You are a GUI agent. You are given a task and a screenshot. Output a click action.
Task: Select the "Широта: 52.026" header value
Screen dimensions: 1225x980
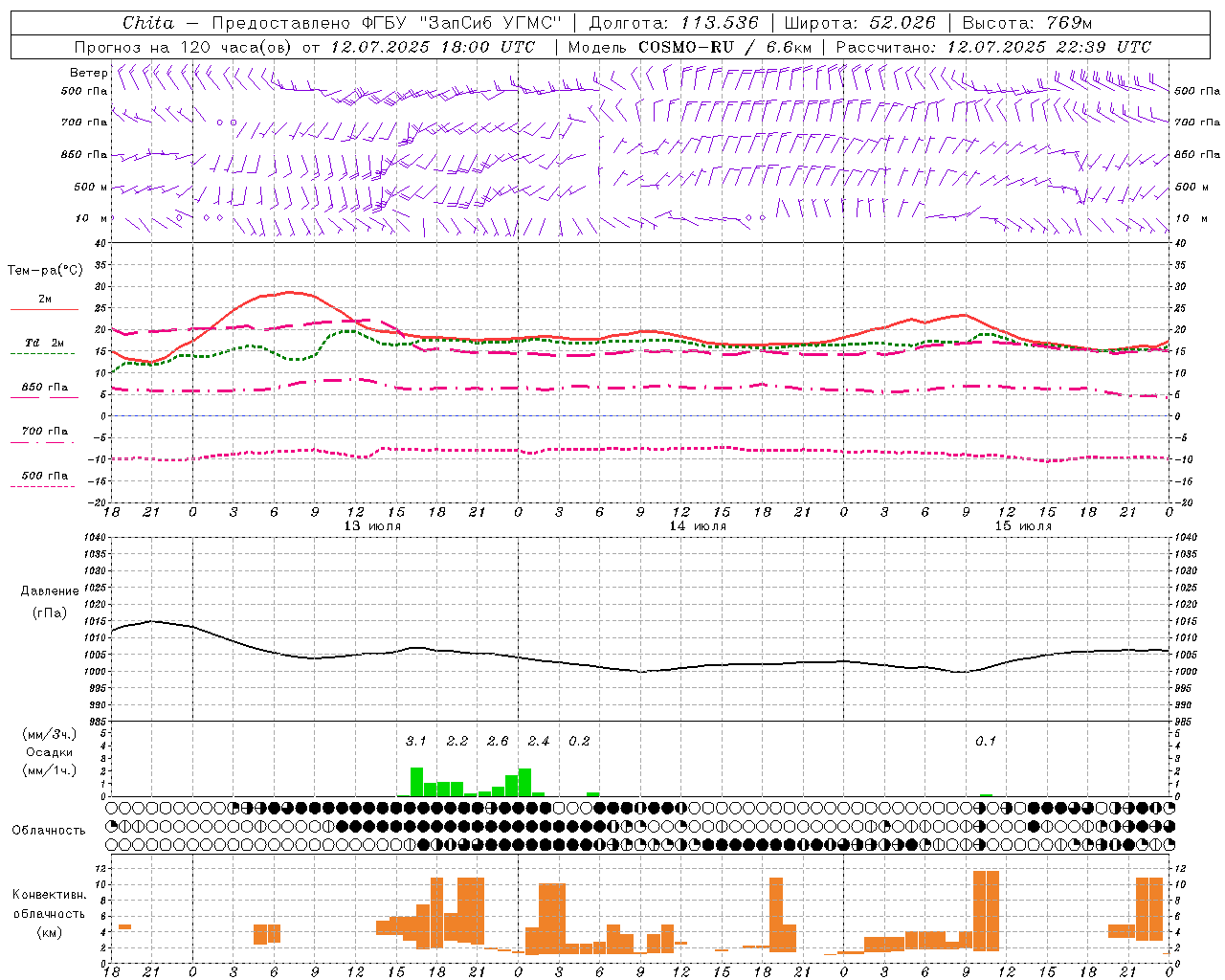[x=859, y=23]
